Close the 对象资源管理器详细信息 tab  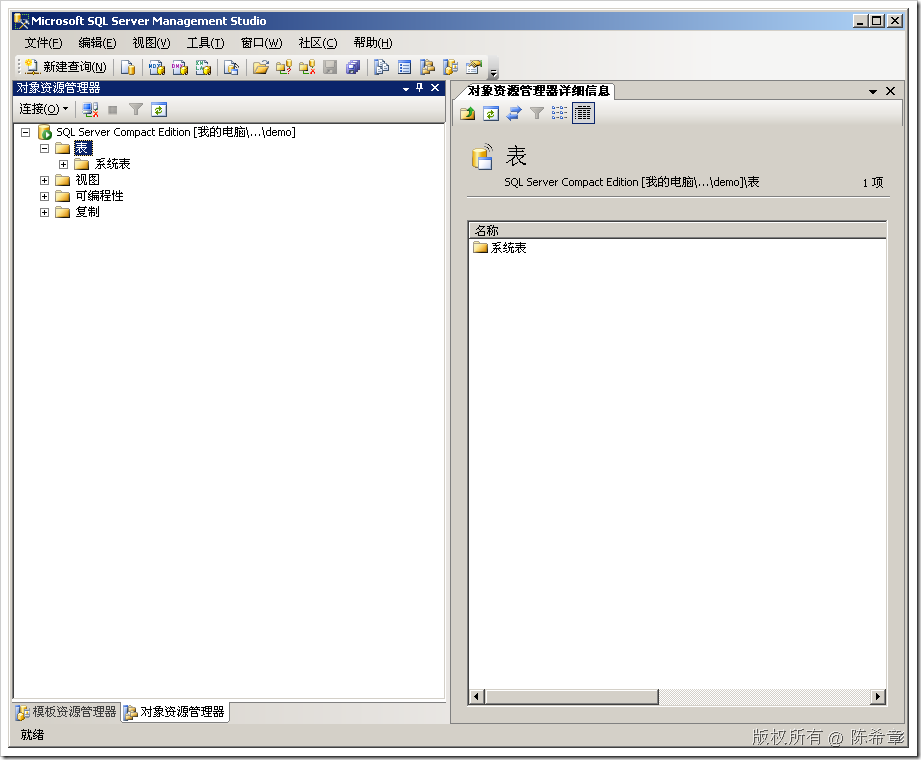coord(890,91)
